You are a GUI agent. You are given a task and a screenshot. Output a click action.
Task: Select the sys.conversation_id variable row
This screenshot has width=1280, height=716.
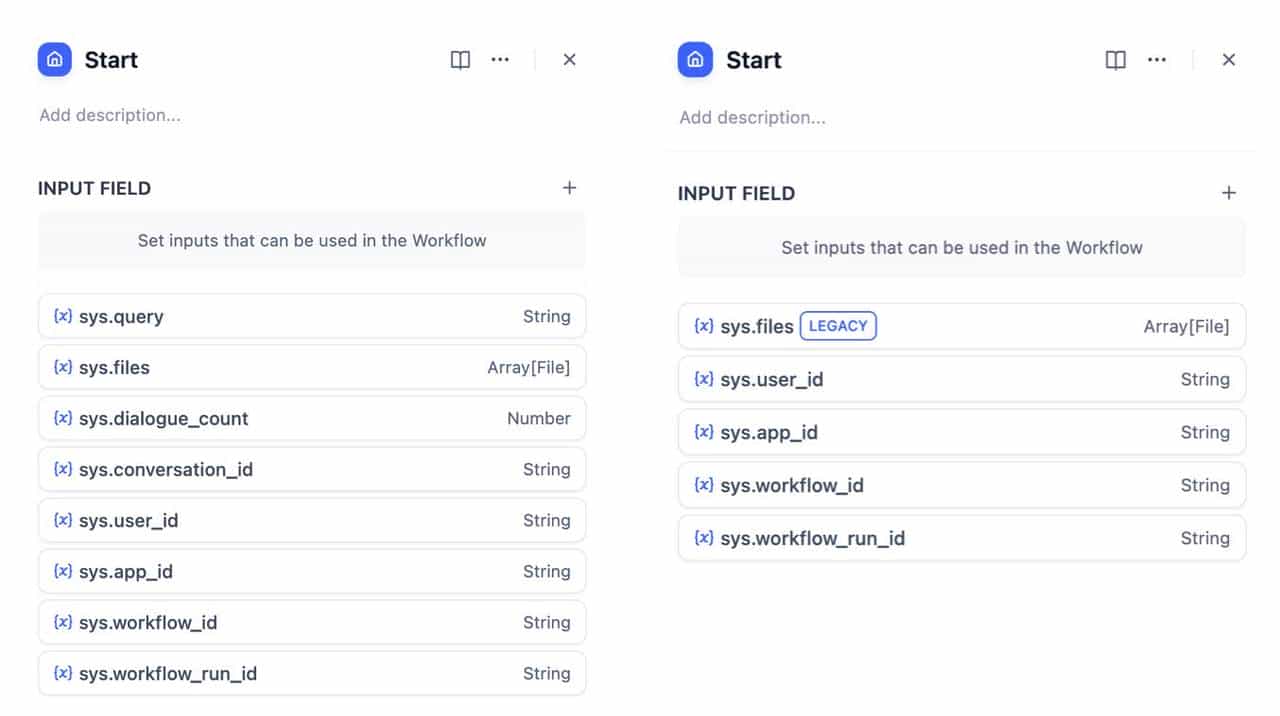coord(311,469)
